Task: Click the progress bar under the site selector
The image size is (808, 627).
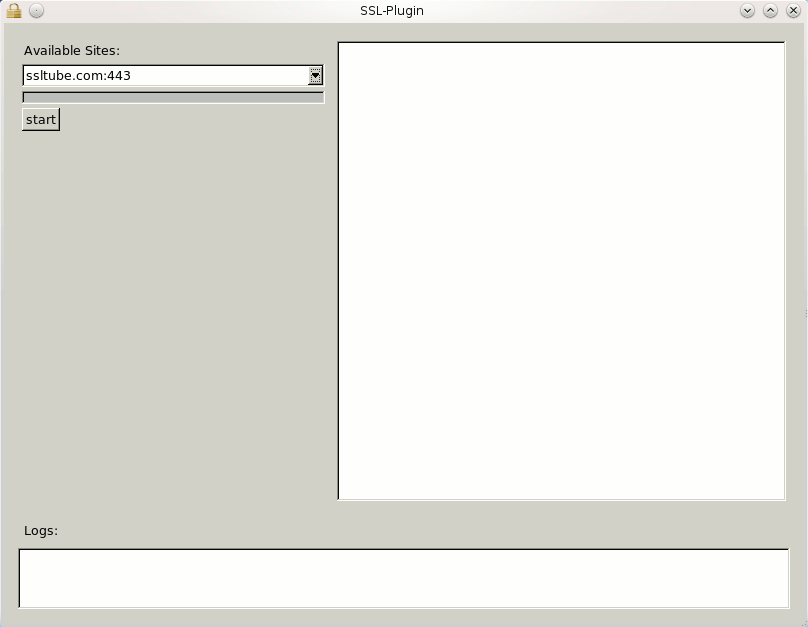Action: click(173, 98)
